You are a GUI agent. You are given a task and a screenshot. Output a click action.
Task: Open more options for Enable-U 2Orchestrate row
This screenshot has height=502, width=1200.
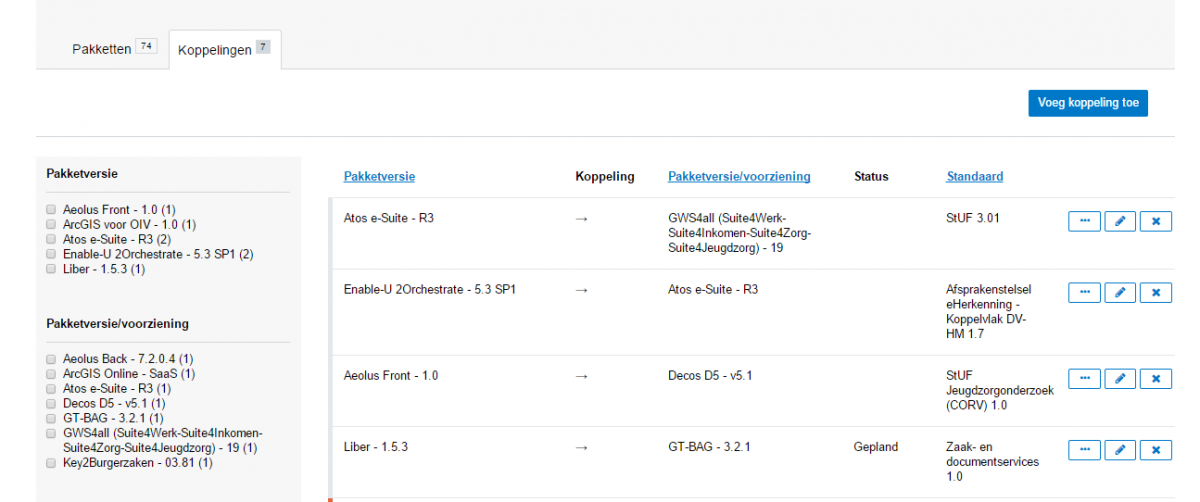1084,292
